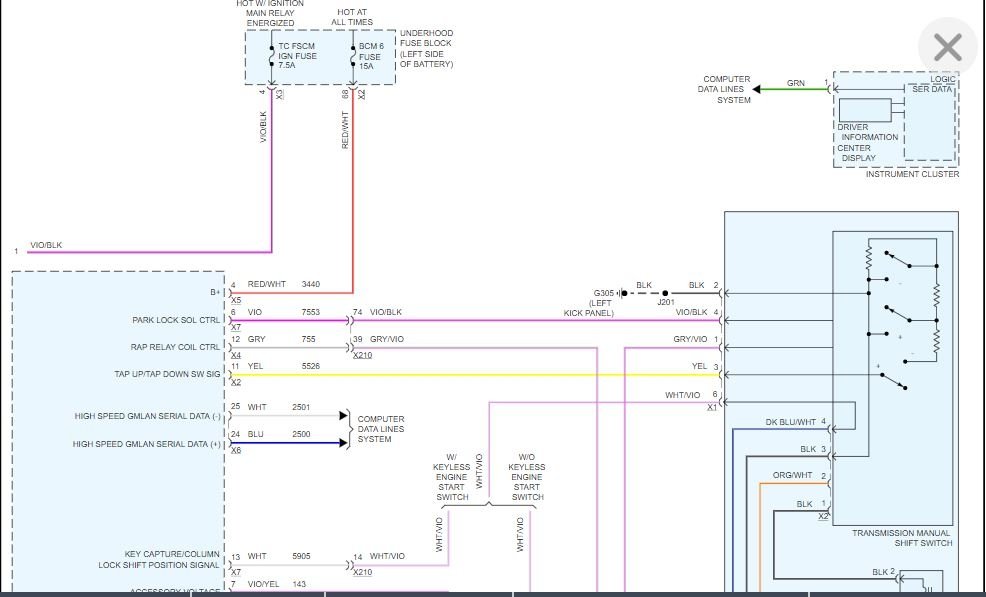Select 'HIGH SPEED GMLAN SERIAL DATA (+)' text
Screen dimensions: 986x597
pyautogui.click(x=147, y=444)
